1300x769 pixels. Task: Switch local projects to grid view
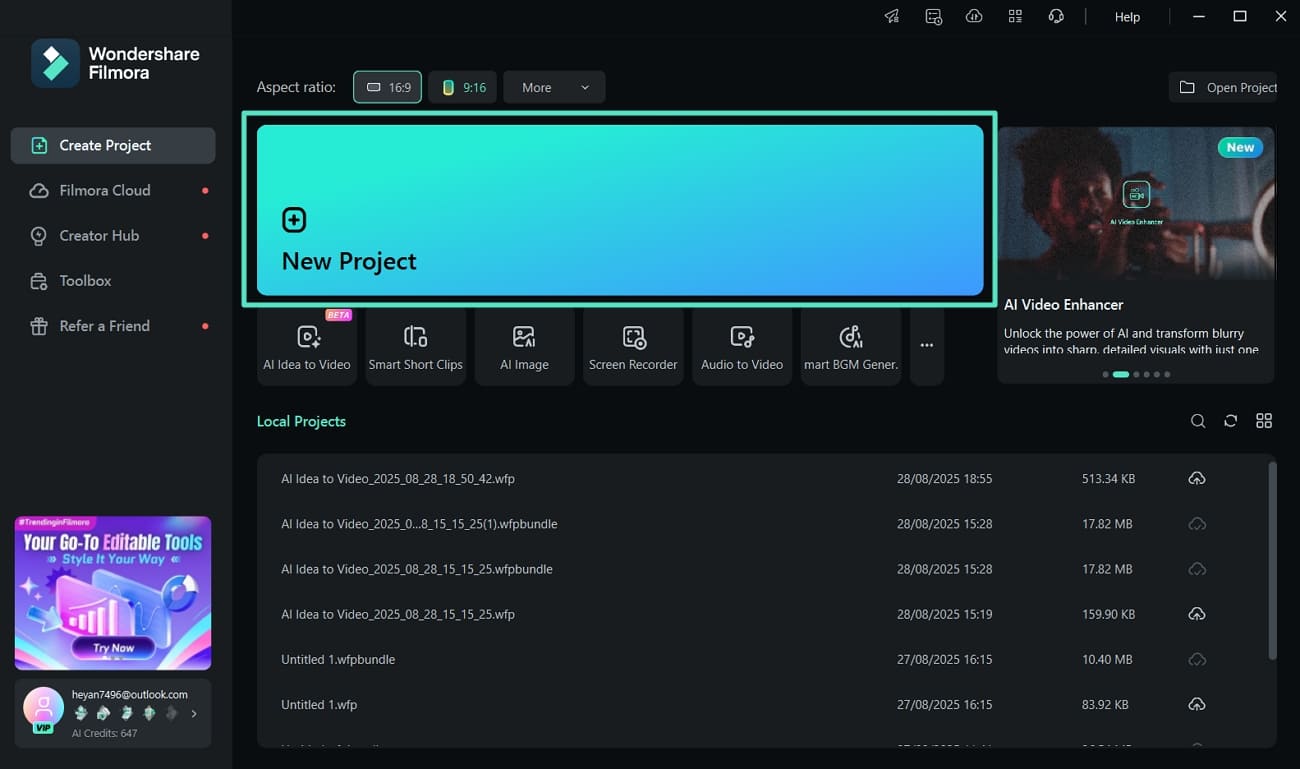tap(1264, 421)
